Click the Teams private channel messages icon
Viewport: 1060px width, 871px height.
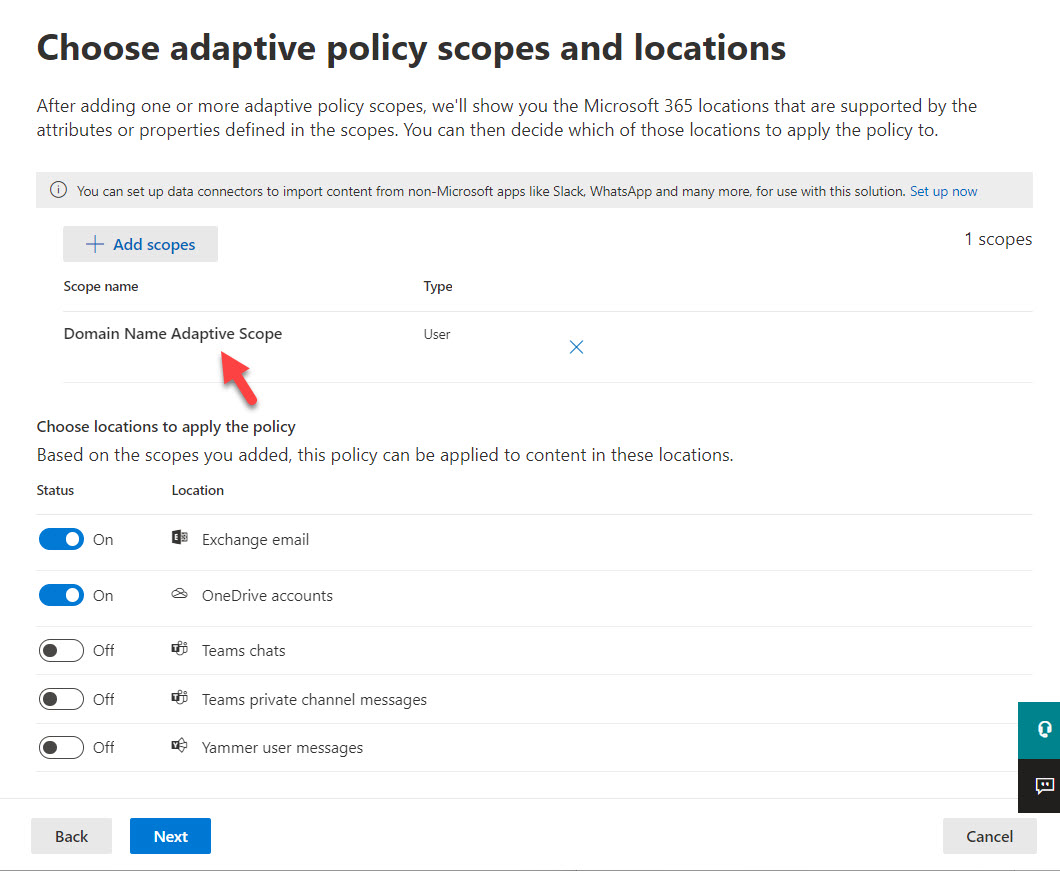click(180, 698)
